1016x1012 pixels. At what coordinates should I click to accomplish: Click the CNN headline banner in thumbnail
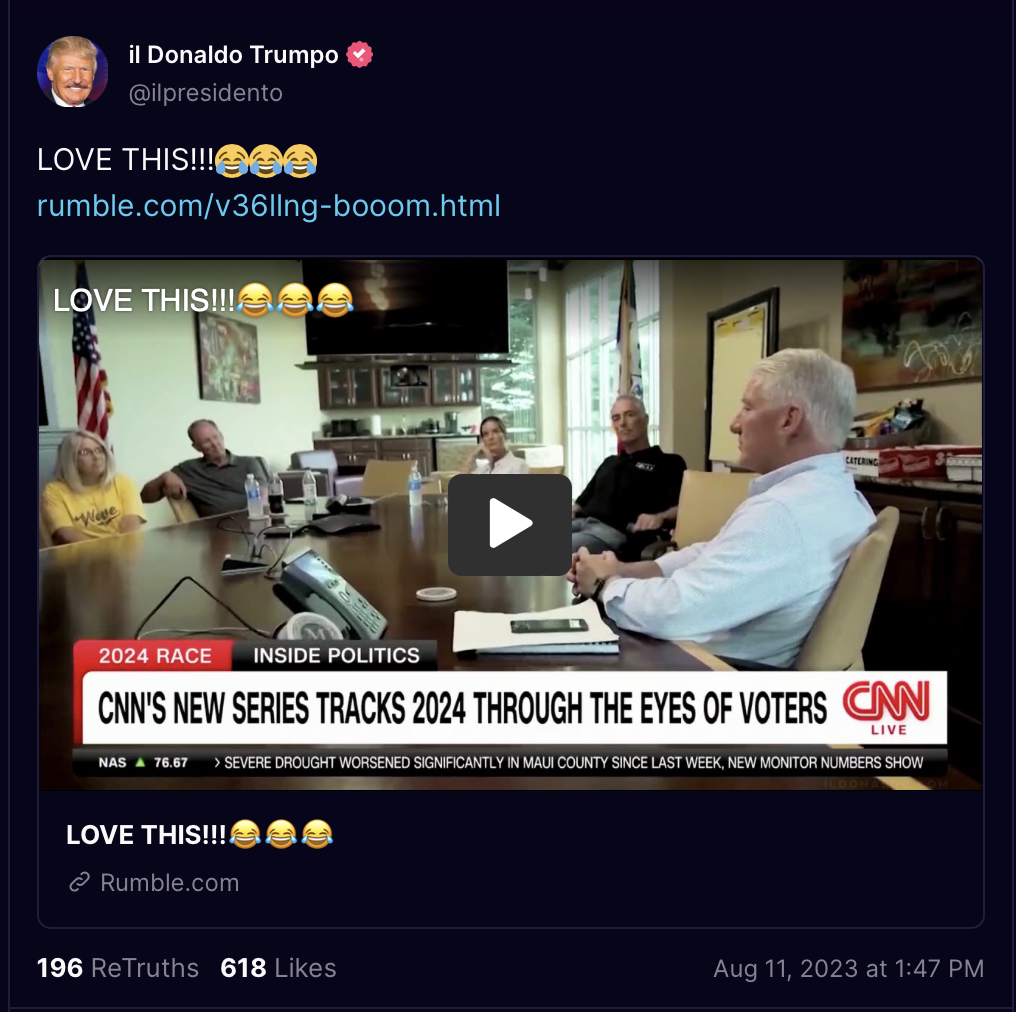point(514,708)
